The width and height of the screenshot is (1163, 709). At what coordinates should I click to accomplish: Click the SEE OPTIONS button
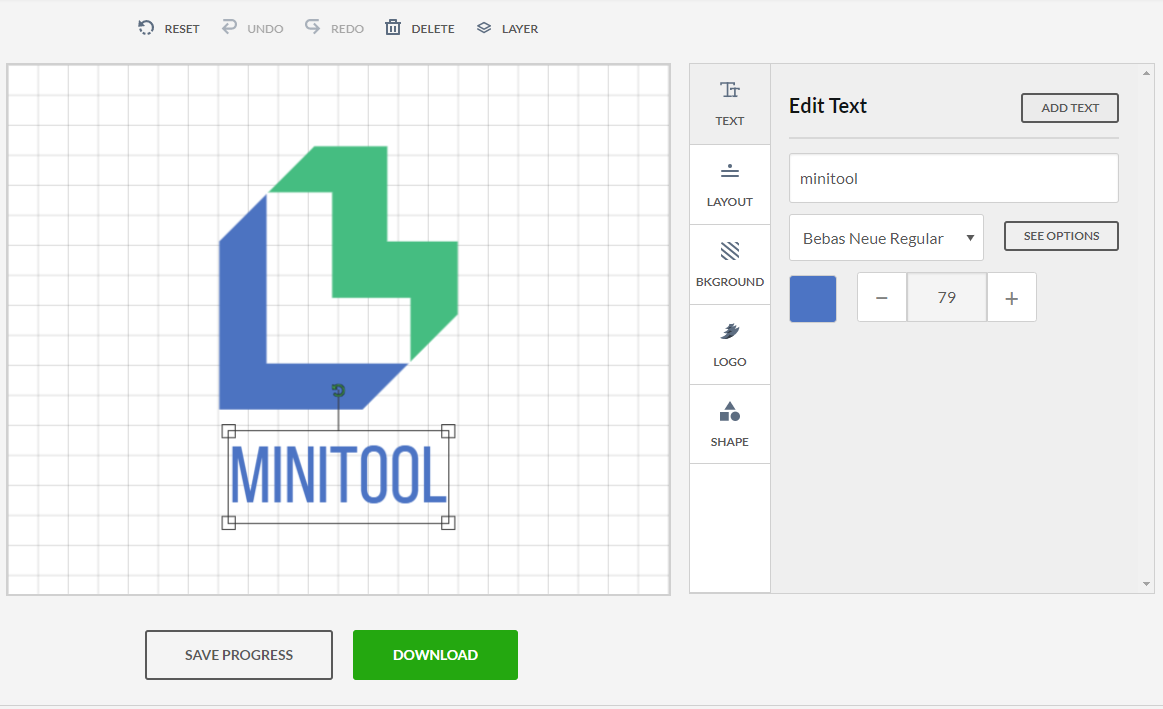tap(1061, 236)
